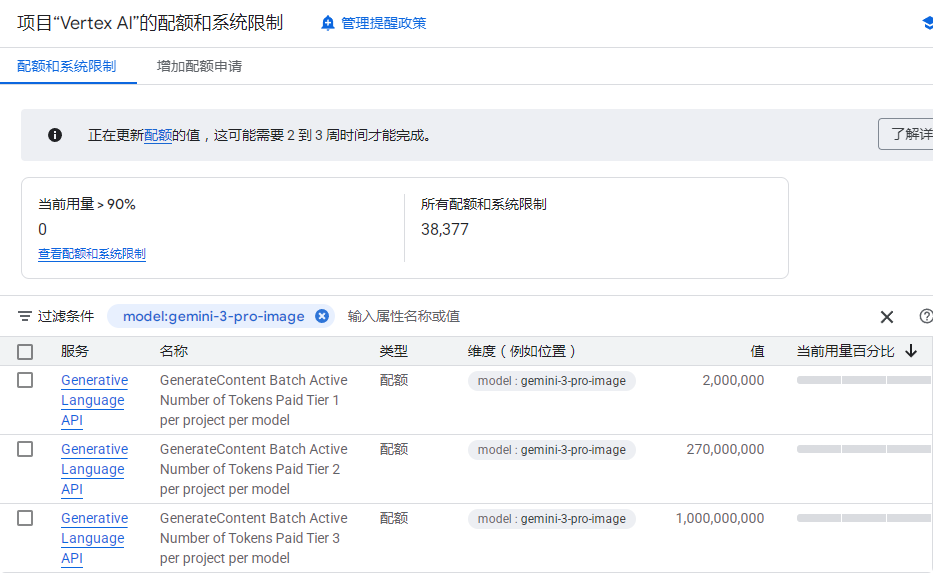Click the info icon in the update notice

coord(55,135)
